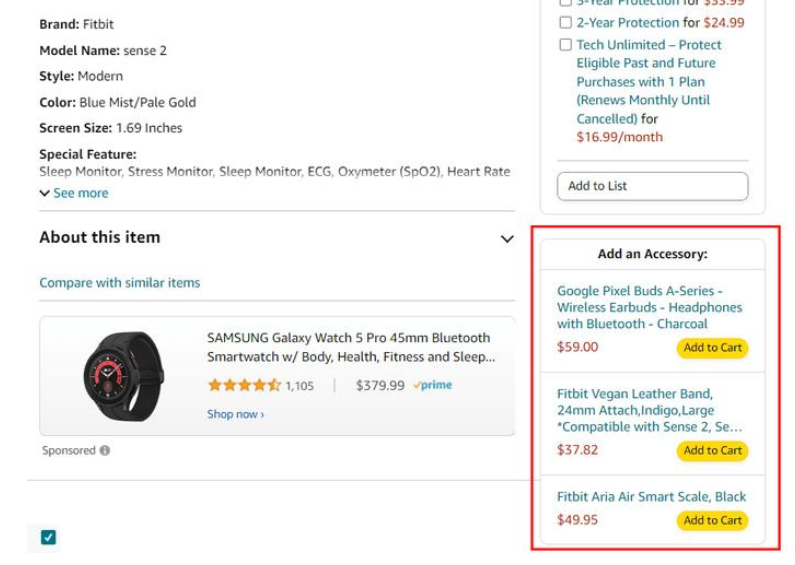Open the 1,105 ratings count
This screenshot has width=795, height=565.
tap(300, 386)
